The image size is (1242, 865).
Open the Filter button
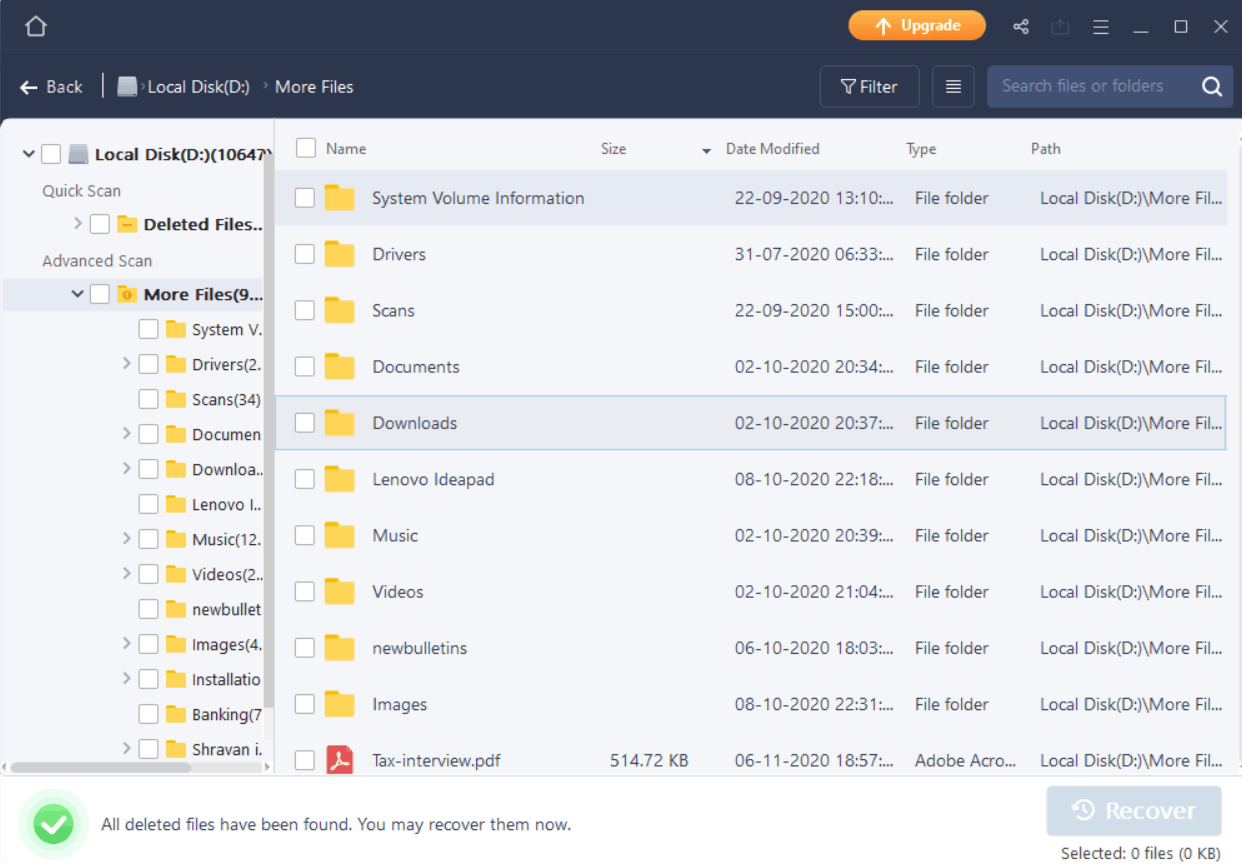click(x=869, y=87)
